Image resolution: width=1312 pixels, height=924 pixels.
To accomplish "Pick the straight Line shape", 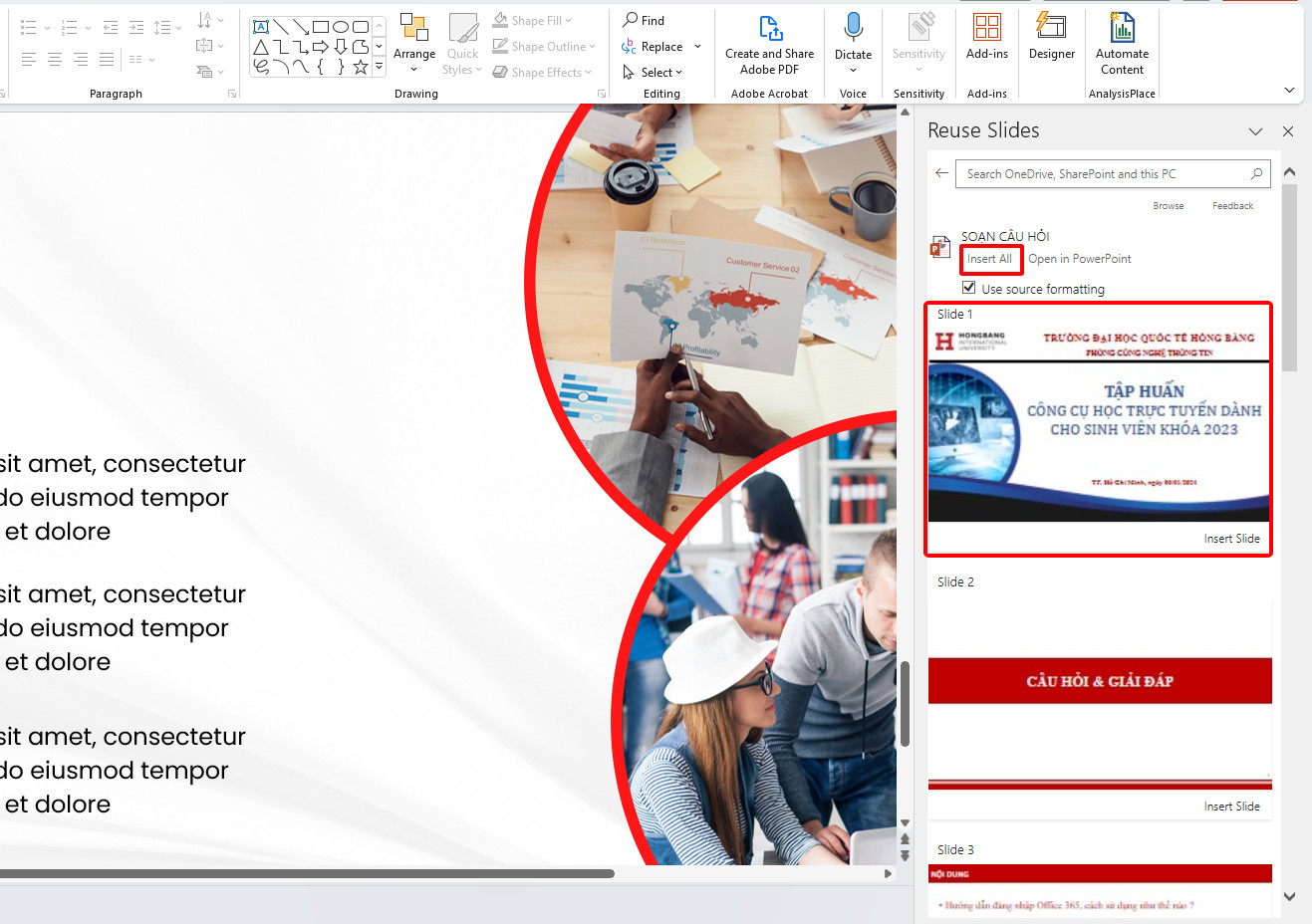I will pyautogui.click(x=281, y=27).
